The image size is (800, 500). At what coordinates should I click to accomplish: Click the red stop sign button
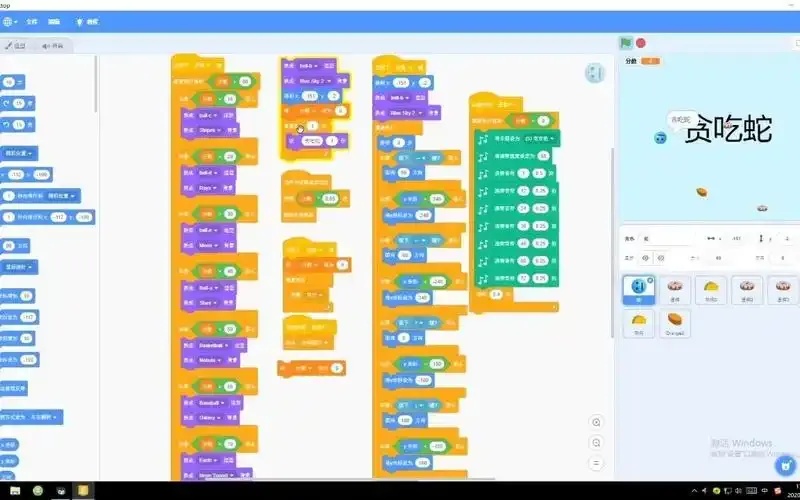pos(641,43)
